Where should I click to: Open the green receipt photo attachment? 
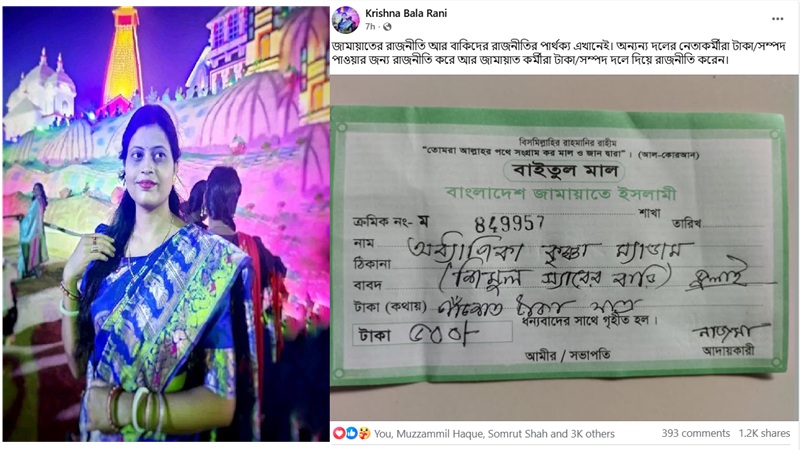click(x=564, y=248)
